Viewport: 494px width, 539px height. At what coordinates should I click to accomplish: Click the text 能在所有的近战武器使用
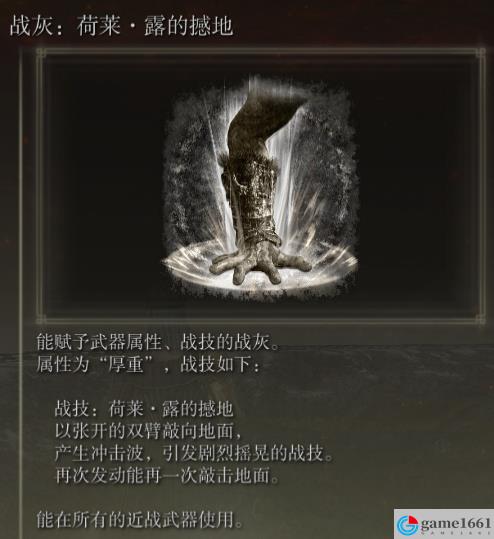[x=139, y=519]
